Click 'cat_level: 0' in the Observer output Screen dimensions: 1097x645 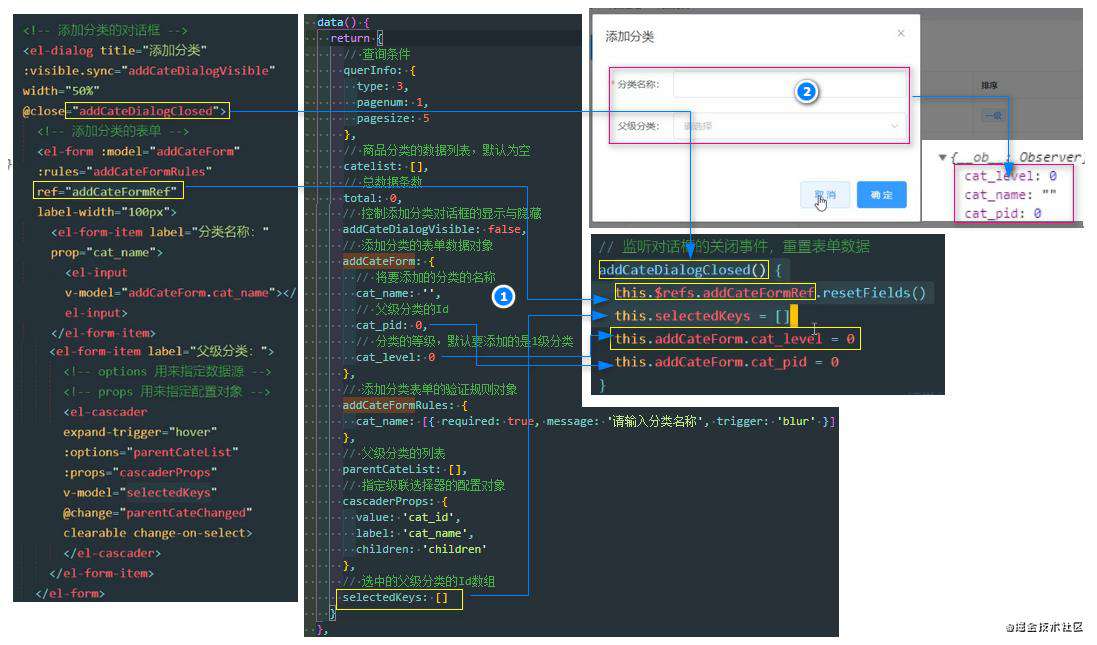[x=1010, y=176]
